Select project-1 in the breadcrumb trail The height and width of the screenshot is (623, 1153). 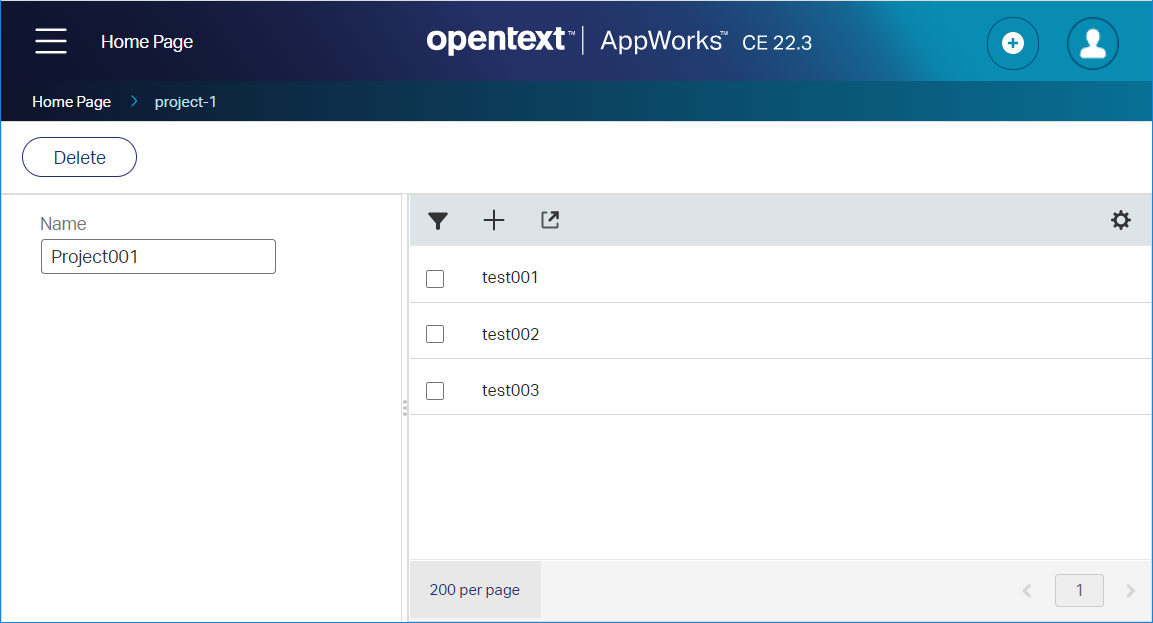tap(185, 101)
